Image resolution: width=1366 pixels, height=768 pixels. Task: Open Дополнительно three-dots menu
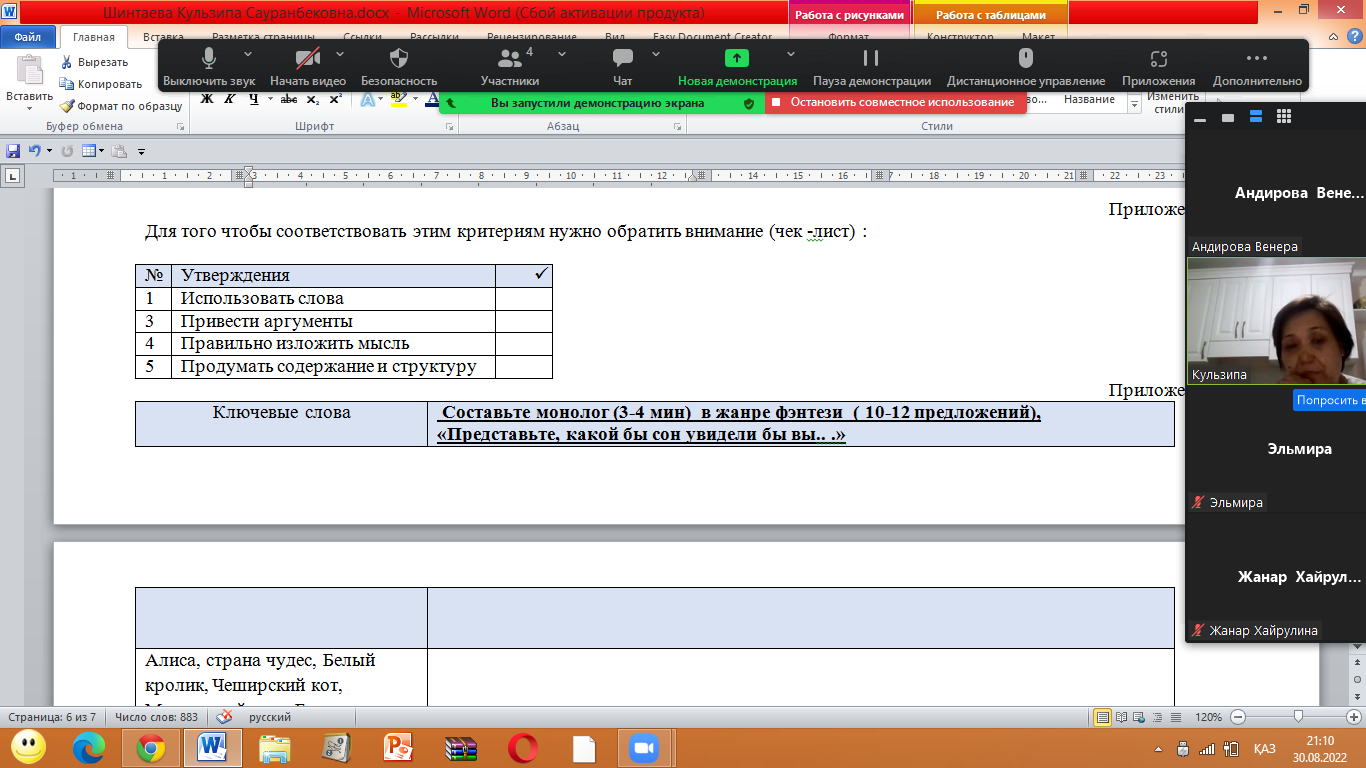pyautogui.click(x=1257, y=66)
